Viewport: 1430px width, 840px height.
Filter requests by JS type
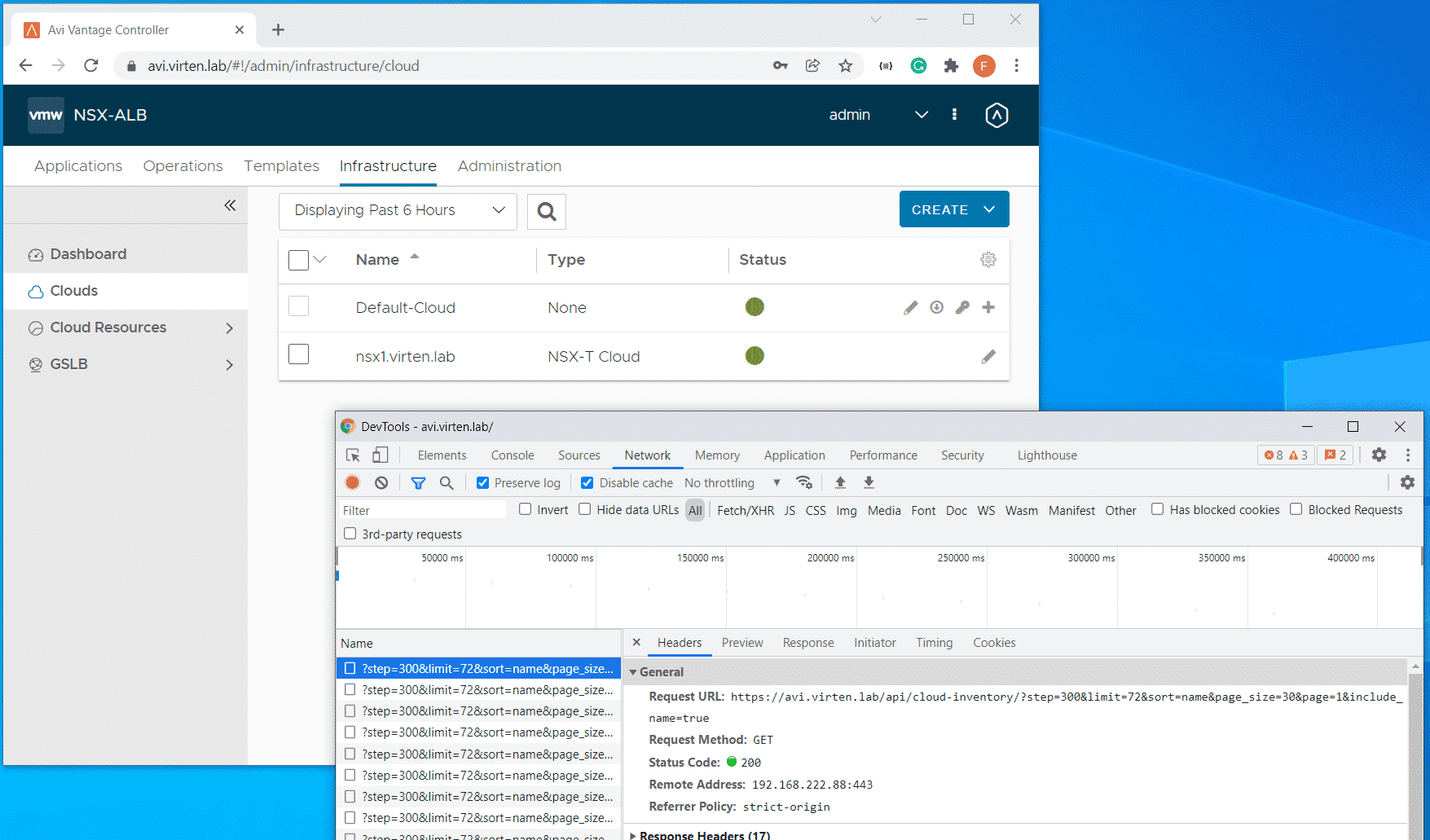790,510
